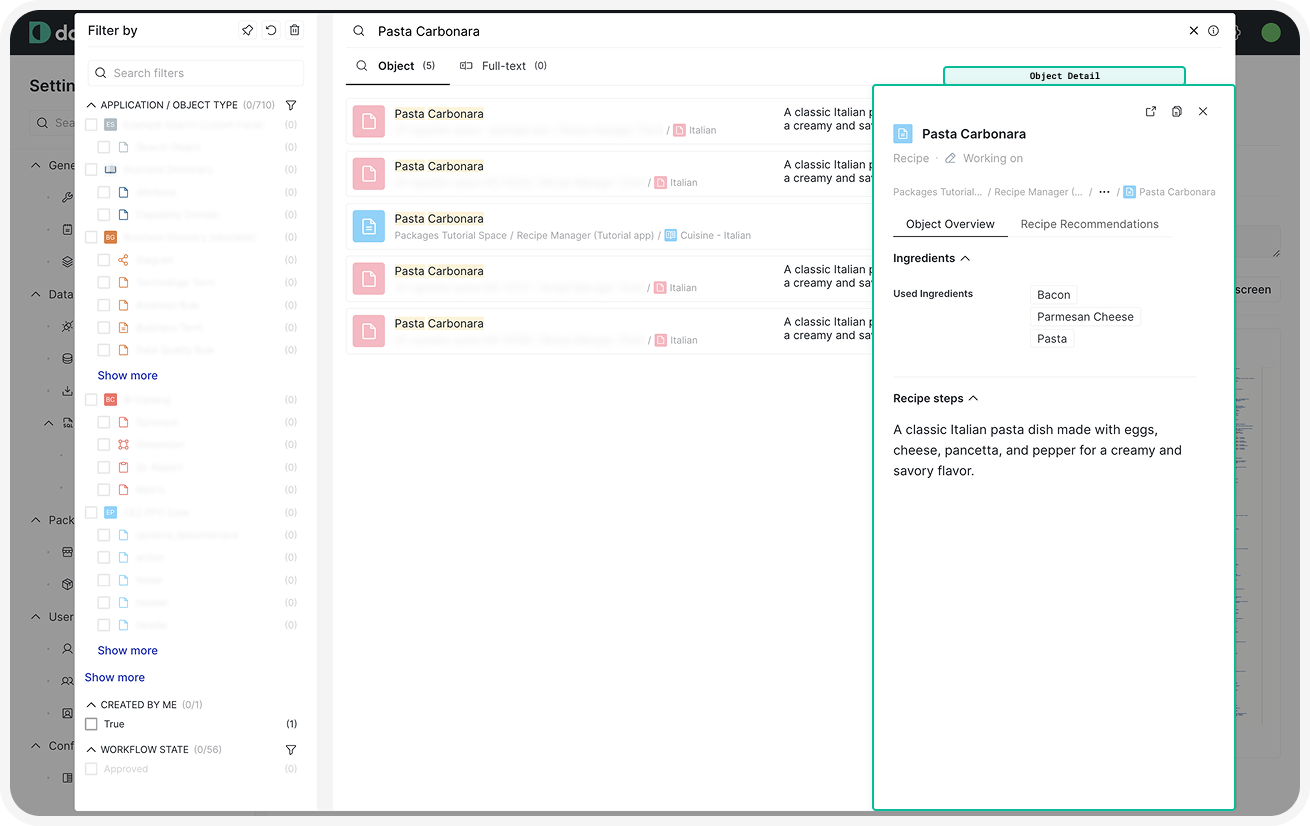Image resolution: width=1310 pixels, height=826 pixels.
Task: Clear the Pasta Carbonara search query
Action: (x=1194, y=31)
